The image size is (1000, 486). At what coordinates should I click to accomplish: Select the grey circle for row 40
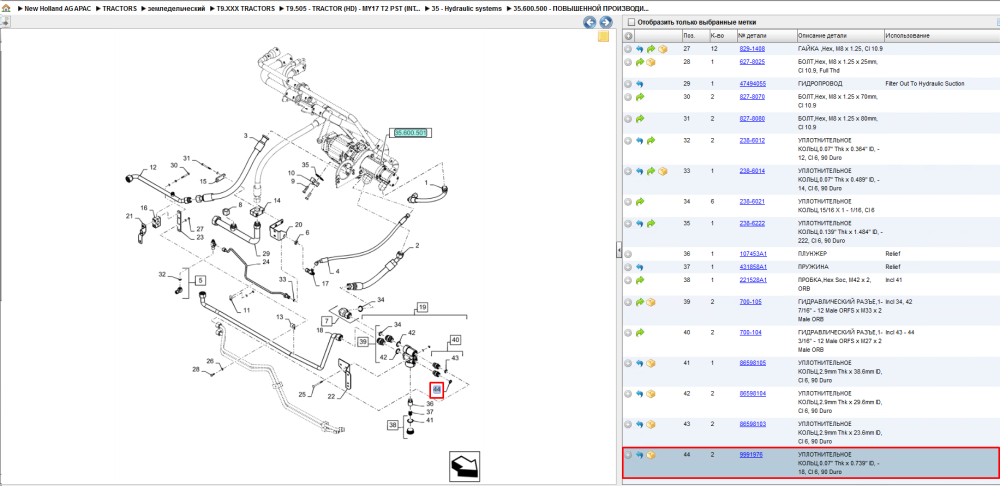628,333
